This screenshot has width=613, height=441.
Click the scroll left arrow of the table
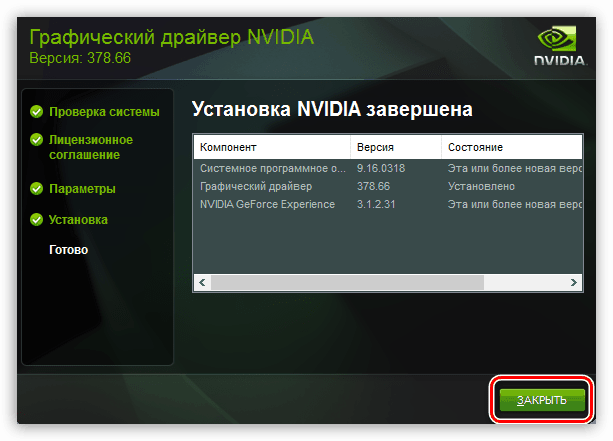[202, 282]
